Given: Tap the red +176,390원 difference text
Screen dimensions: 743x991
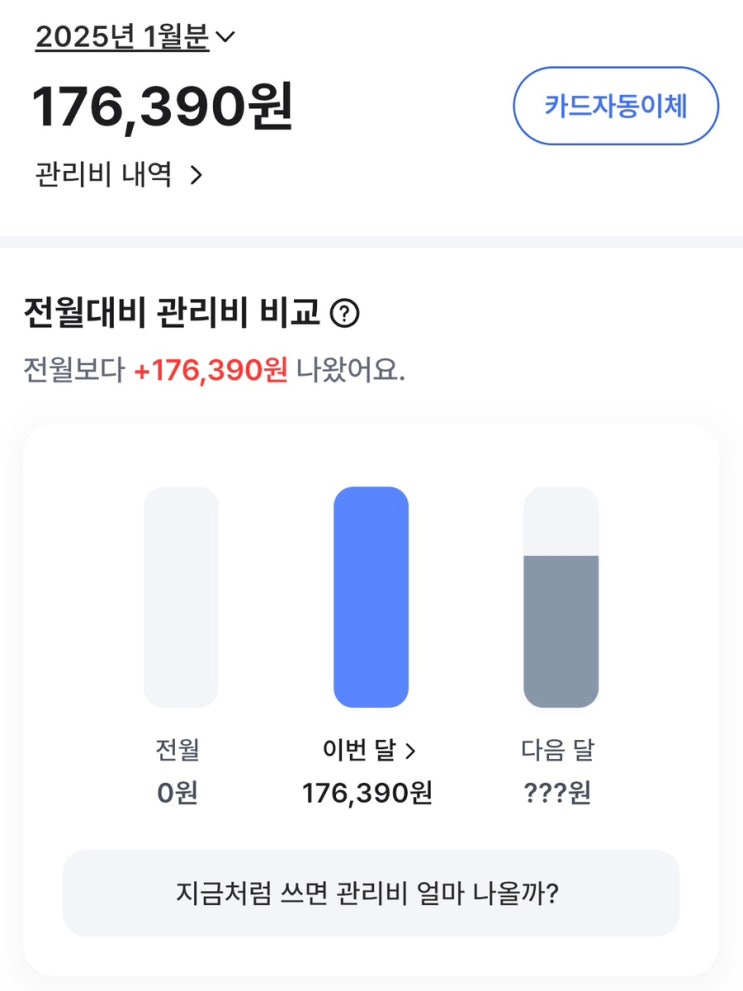Looking at the screenshot, I should tap(210, 370).
